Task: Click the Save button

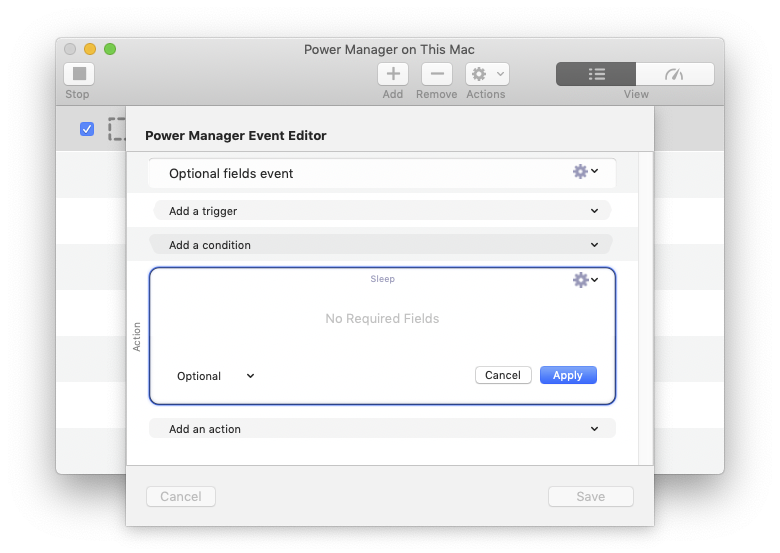Action: [590, 496]
